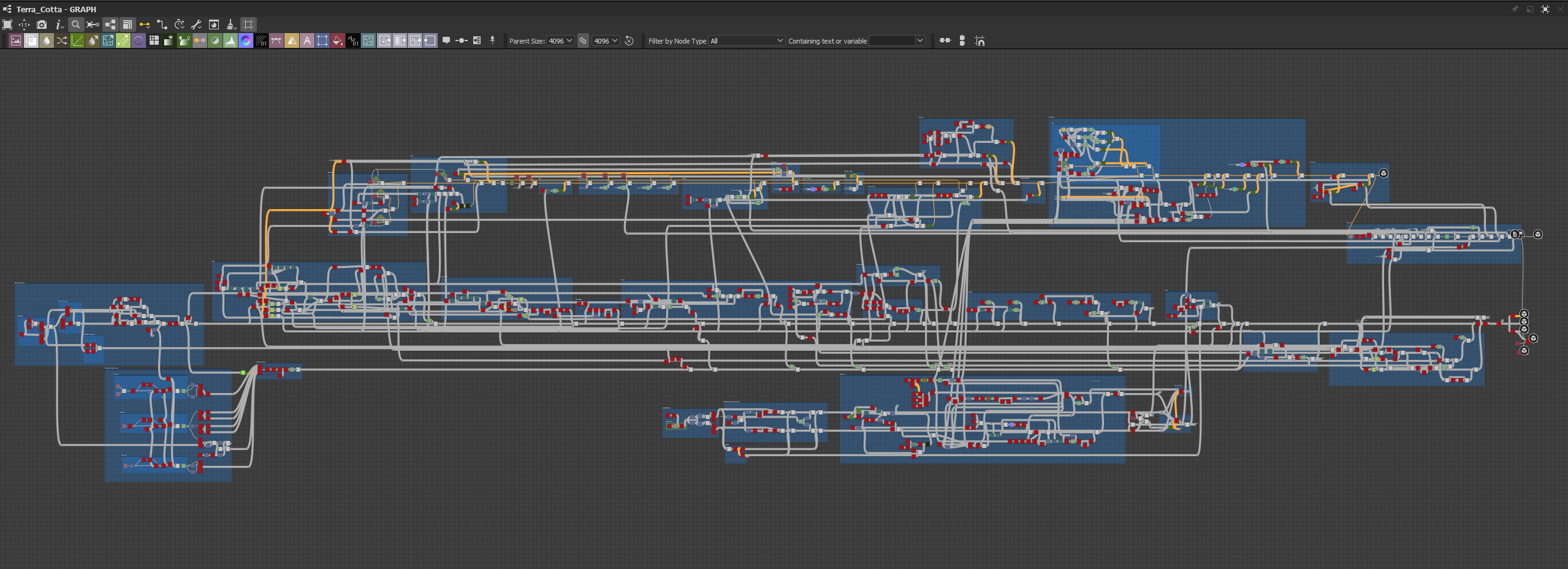This screenshot has height=569, width=1568.
Task: Toggle the parent size link ratio button
Action: point(583,41)
